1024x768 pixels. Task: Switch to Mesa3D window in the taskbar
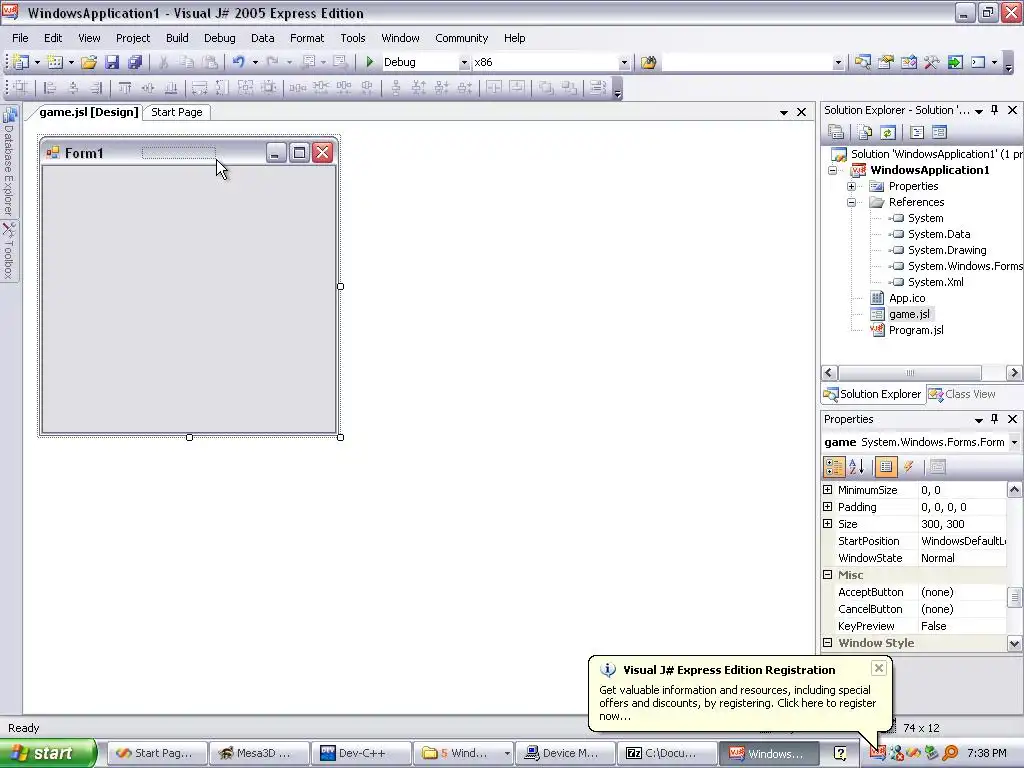259,754
